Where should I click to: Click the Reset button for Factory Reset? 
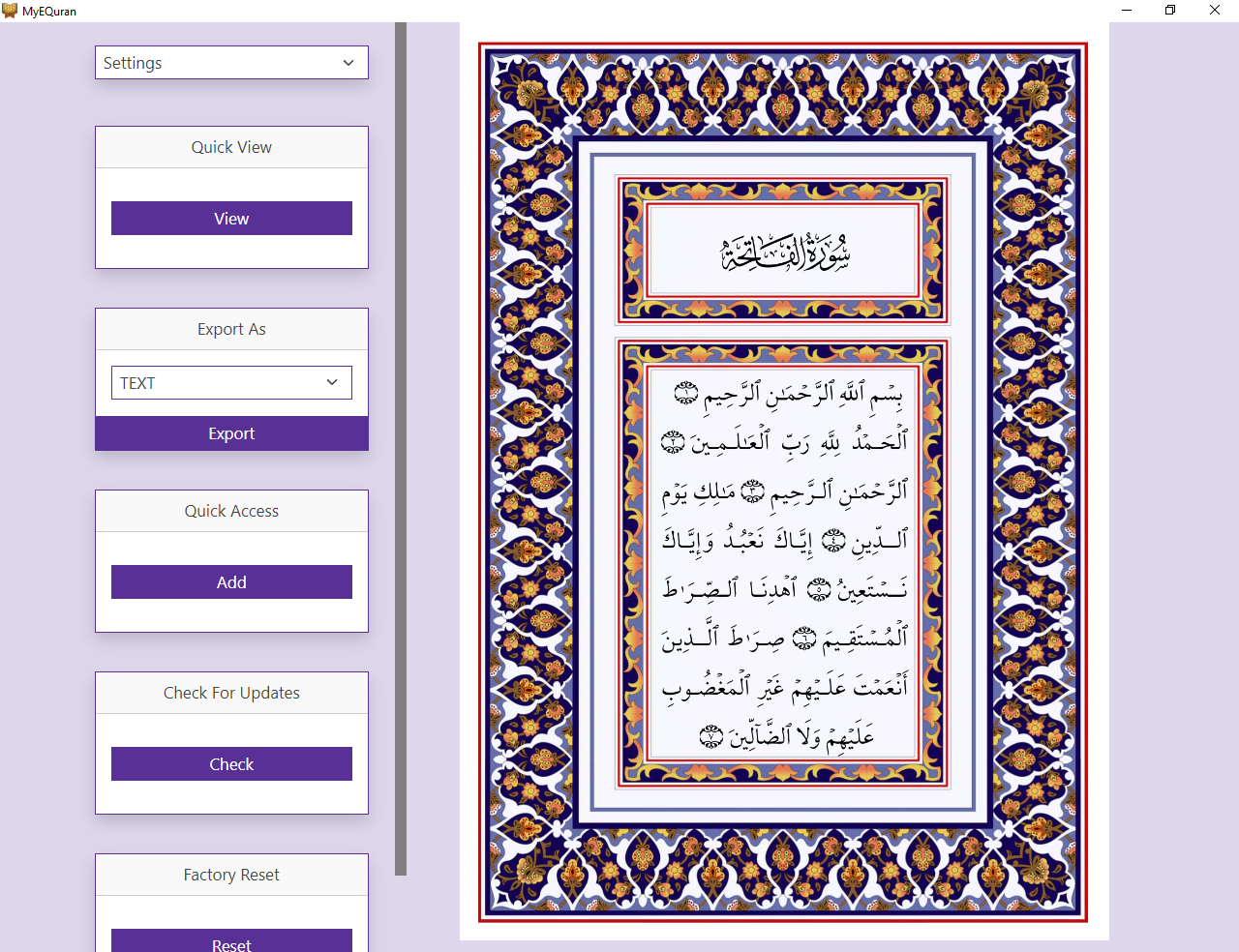231,942
